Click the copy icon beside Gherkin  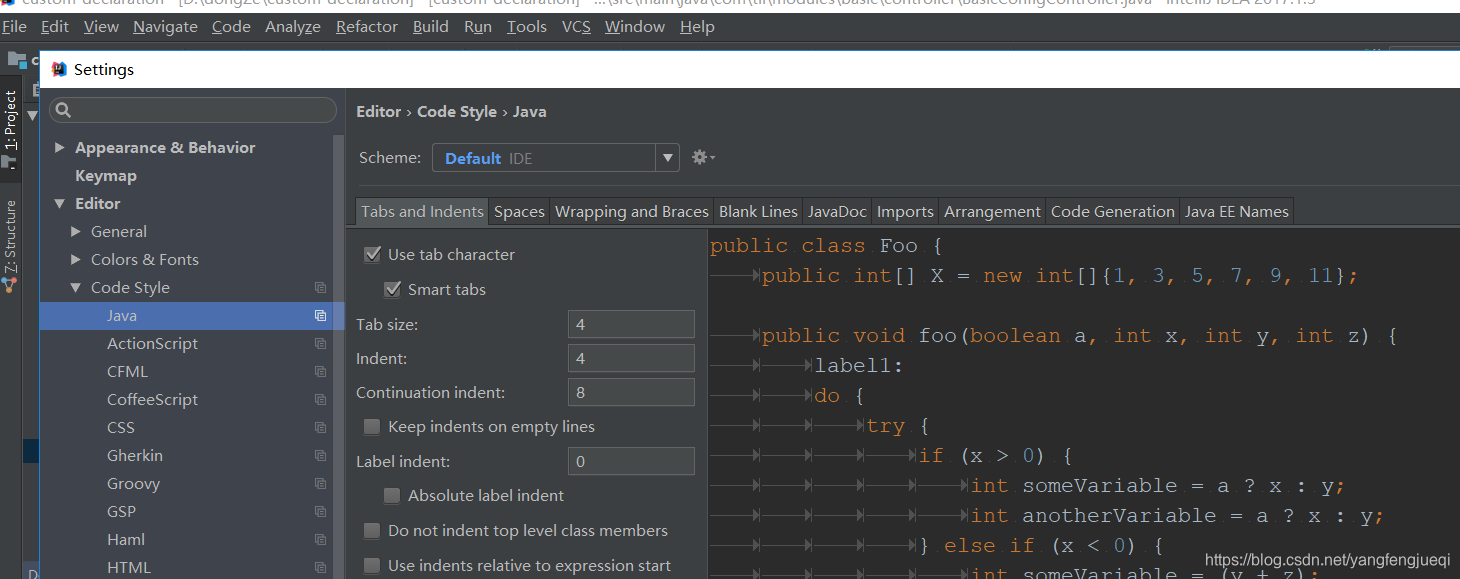point(320,456)
